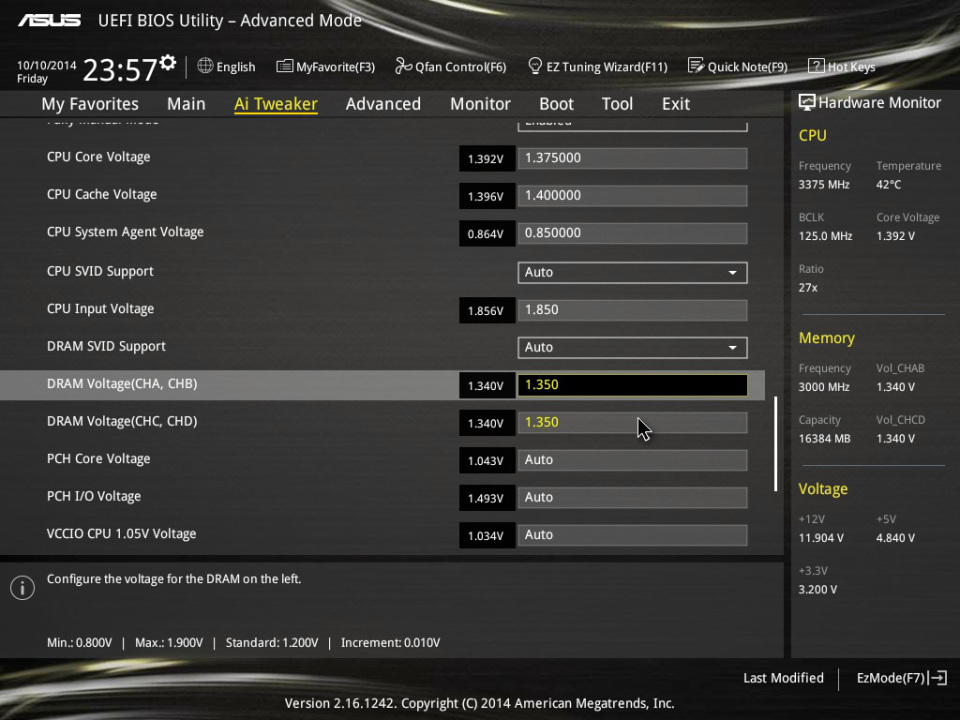Select VCCIO CPU 1.05V Voltage label
This screenshot has width=960, height=720.
coord(121,534)
